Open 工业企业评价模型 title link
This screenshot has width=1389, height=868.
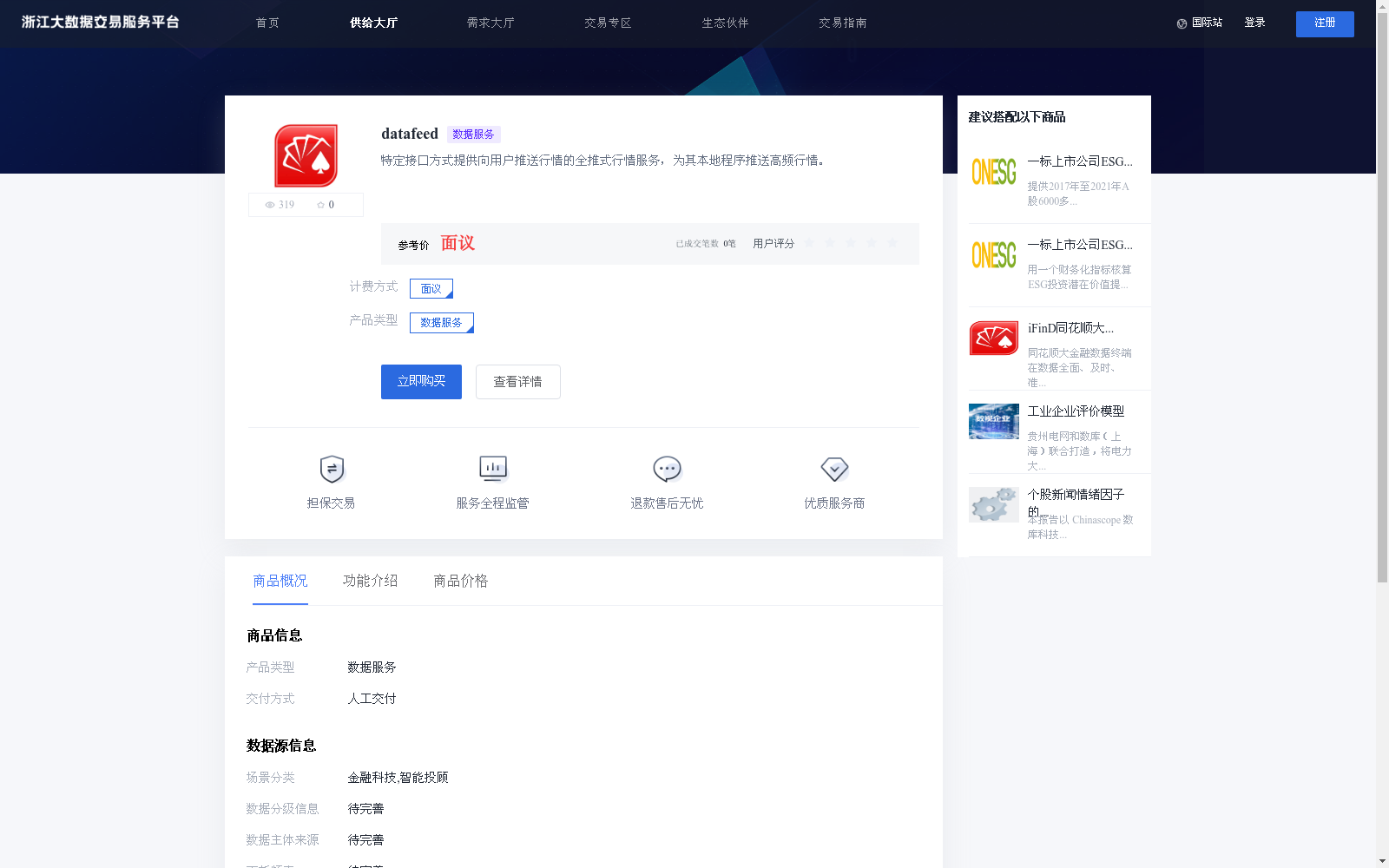coord(1076,411)
